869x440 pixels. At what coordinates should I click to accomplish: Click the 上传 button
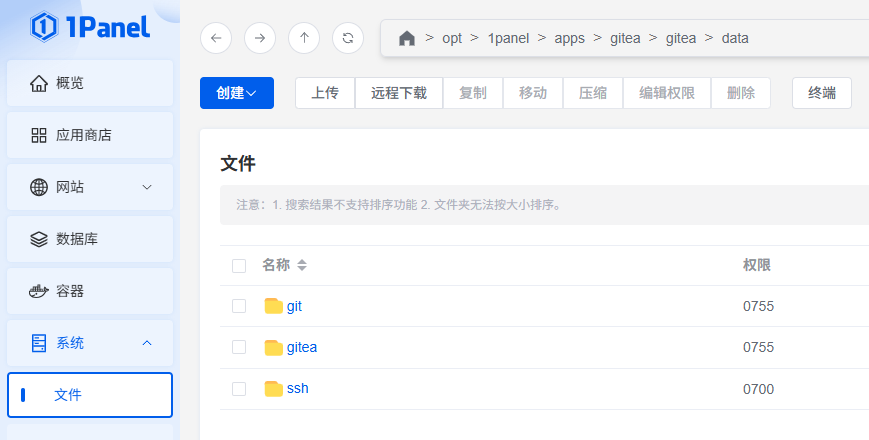click(325, 93)
